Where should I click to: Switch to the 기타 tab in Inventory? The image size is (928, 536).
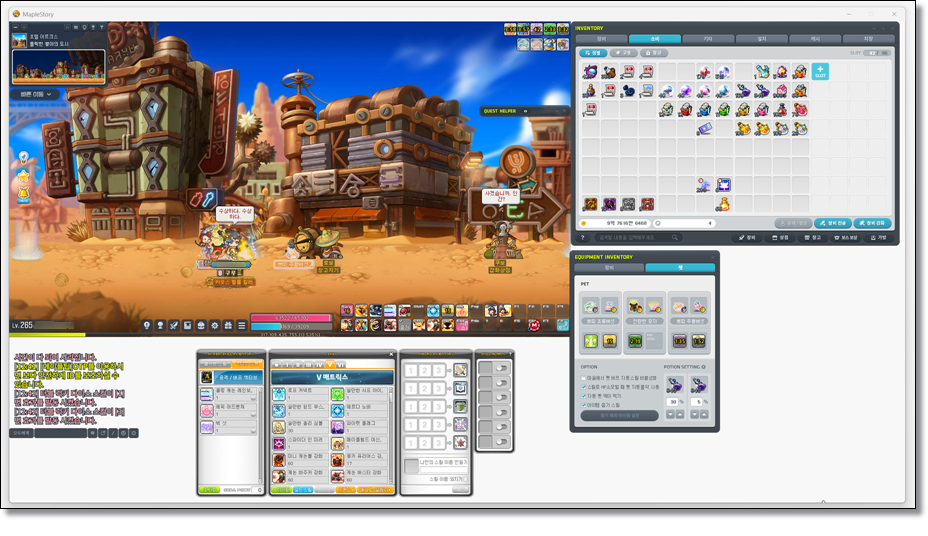click(x=708, y=39)
